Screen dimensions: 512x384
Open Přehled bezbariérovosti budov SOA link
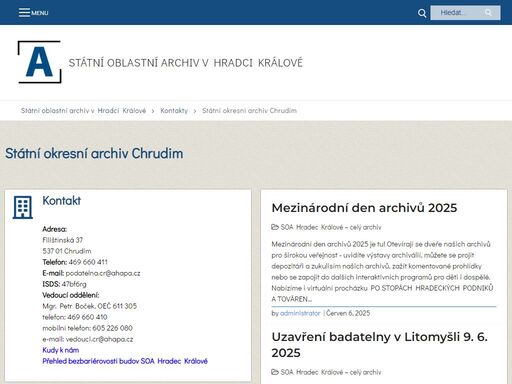[x=125, y=361]
